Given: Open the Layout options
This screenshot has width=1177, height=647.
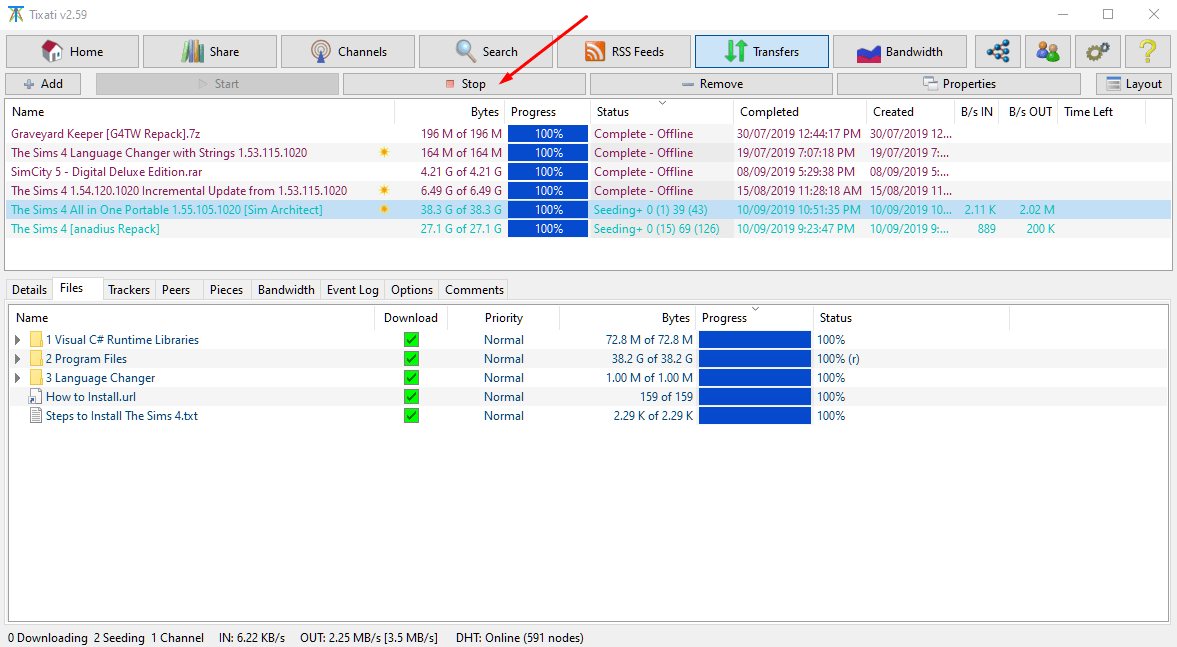Looking at the screenshot, I should (1133, 84).
